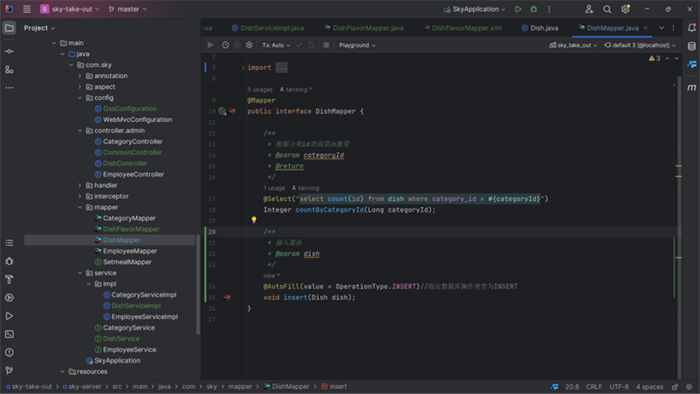Screen dimensions: 700x394
Task: Open IDE settings gear
Action: point(625,9)
